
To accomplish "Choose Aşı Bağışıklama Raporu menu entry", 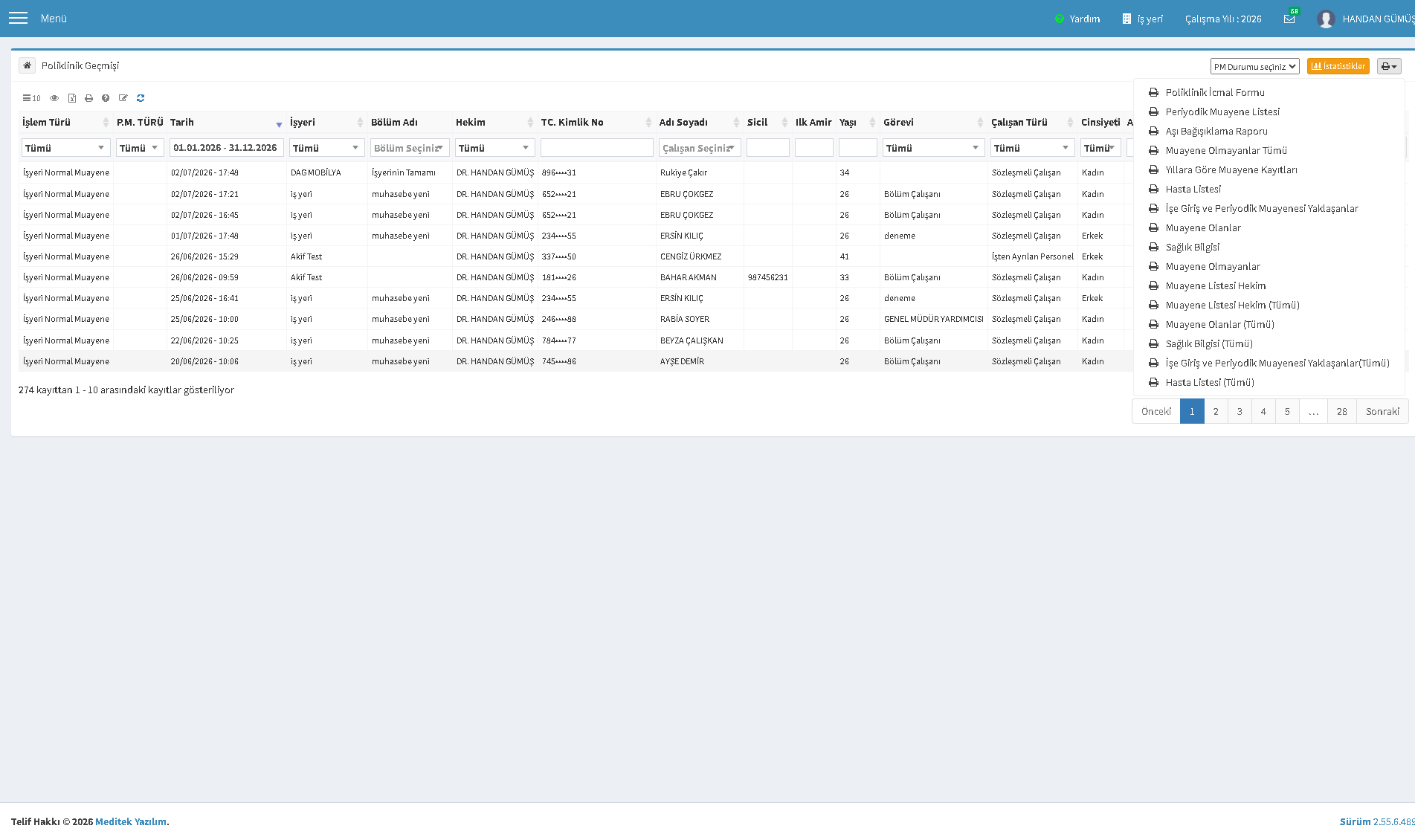I will pos(1216,131).
